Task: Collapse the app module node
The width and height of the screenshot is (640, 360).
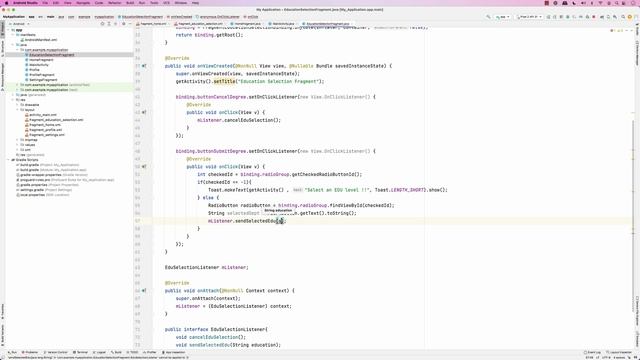Action: (9, 30)
